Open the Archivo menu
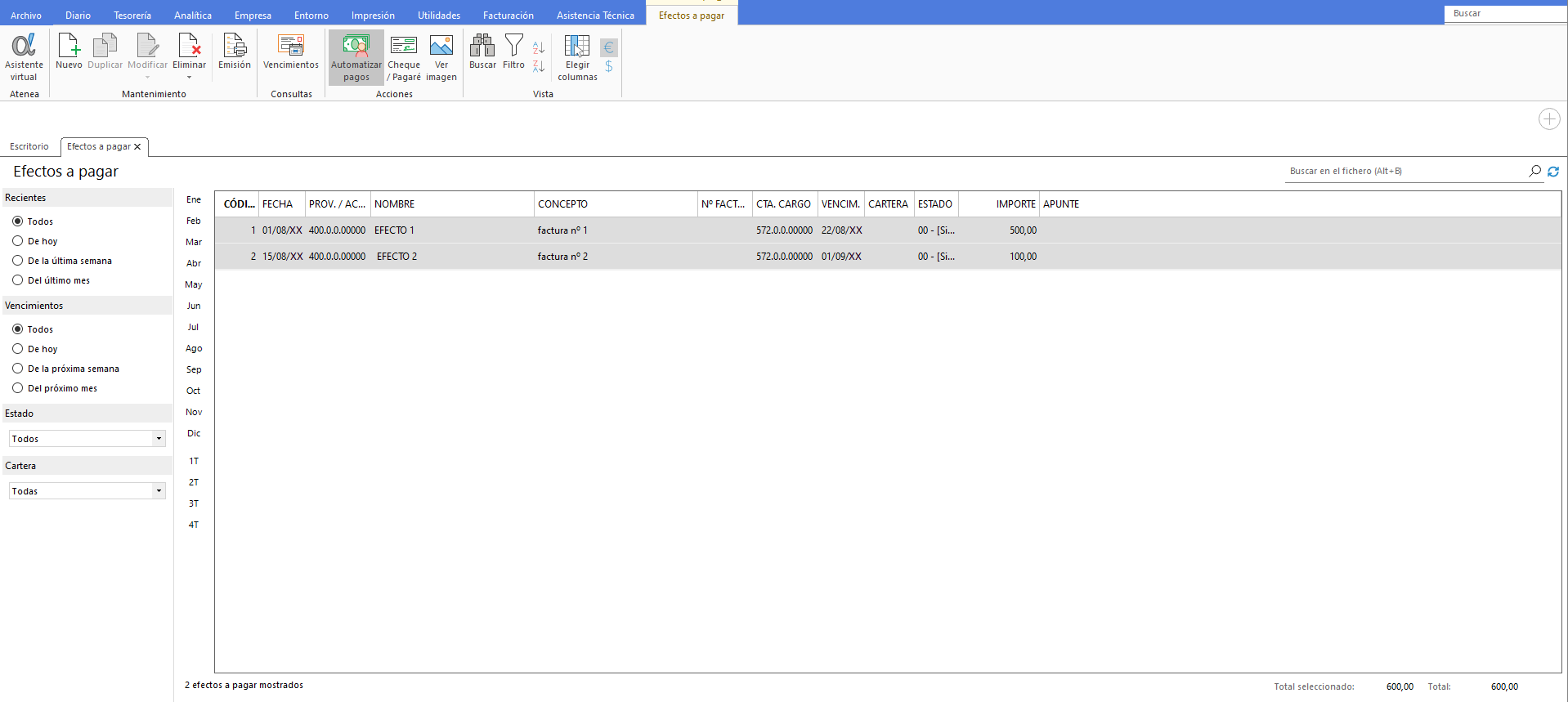The height and width of the screenshot is (702, 1568). click(x=26, y=16)
